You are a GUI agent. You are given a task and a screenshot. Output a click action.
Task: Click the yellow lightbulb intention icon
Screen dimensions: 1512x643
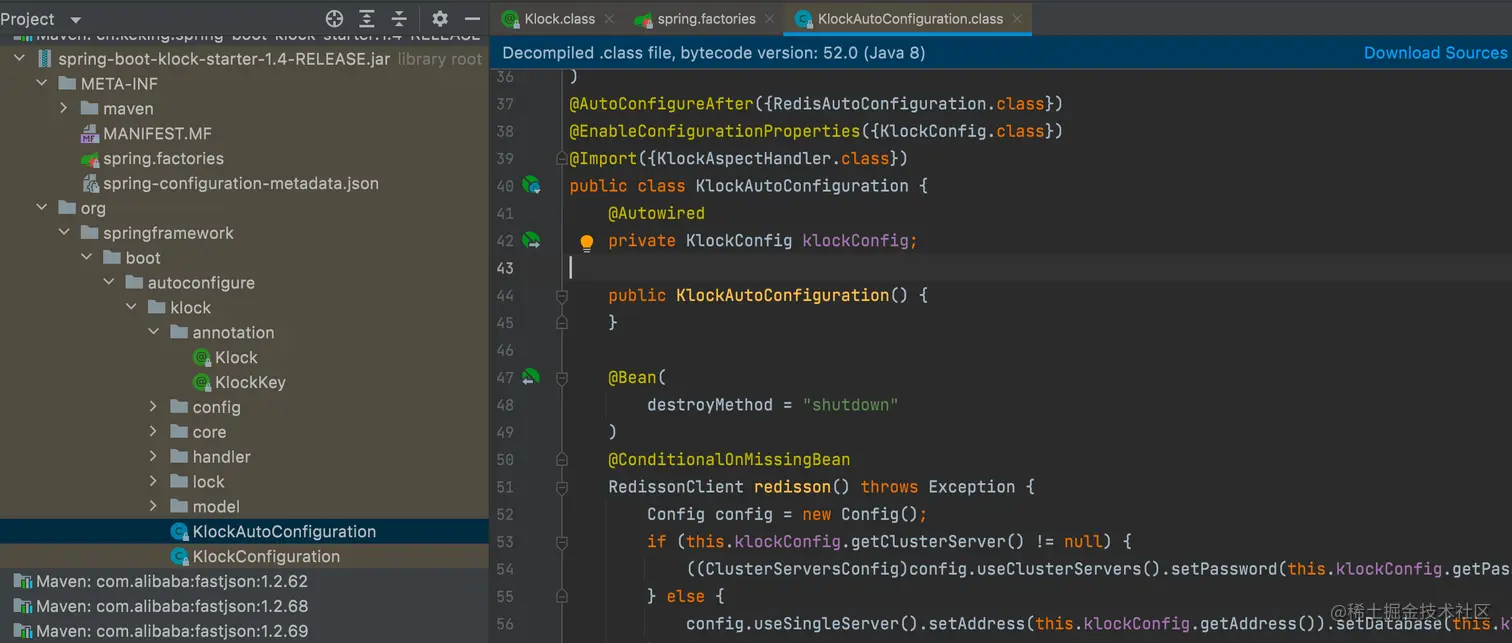(587, 242)
